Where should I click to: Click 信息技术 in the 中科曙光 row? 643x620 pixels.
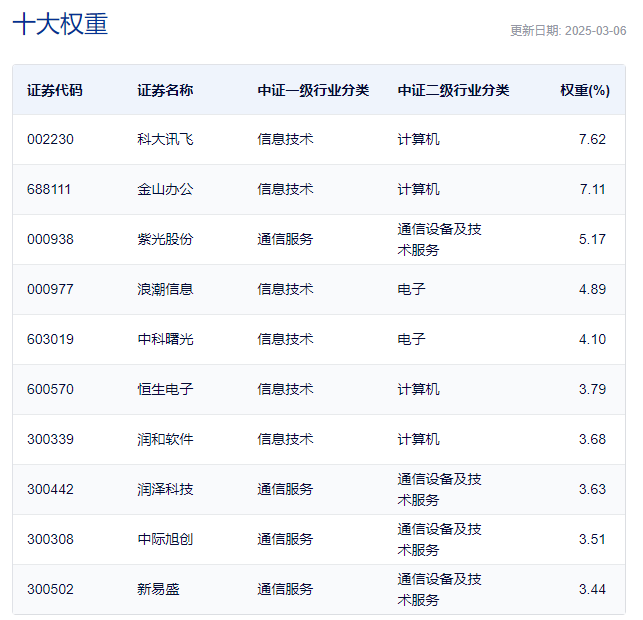[x=285, y=340]
